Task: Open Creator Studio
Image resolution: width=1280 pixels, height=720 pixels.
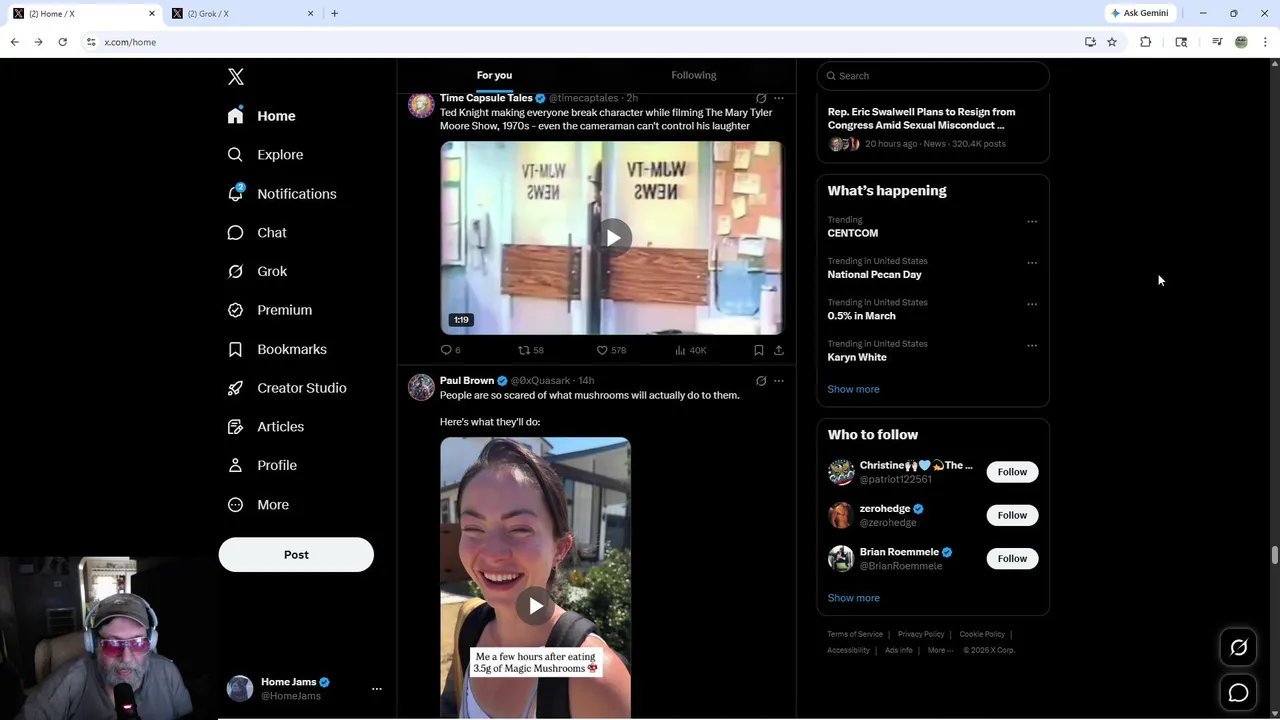Action: pyautogui.click(x=287, y=388)
